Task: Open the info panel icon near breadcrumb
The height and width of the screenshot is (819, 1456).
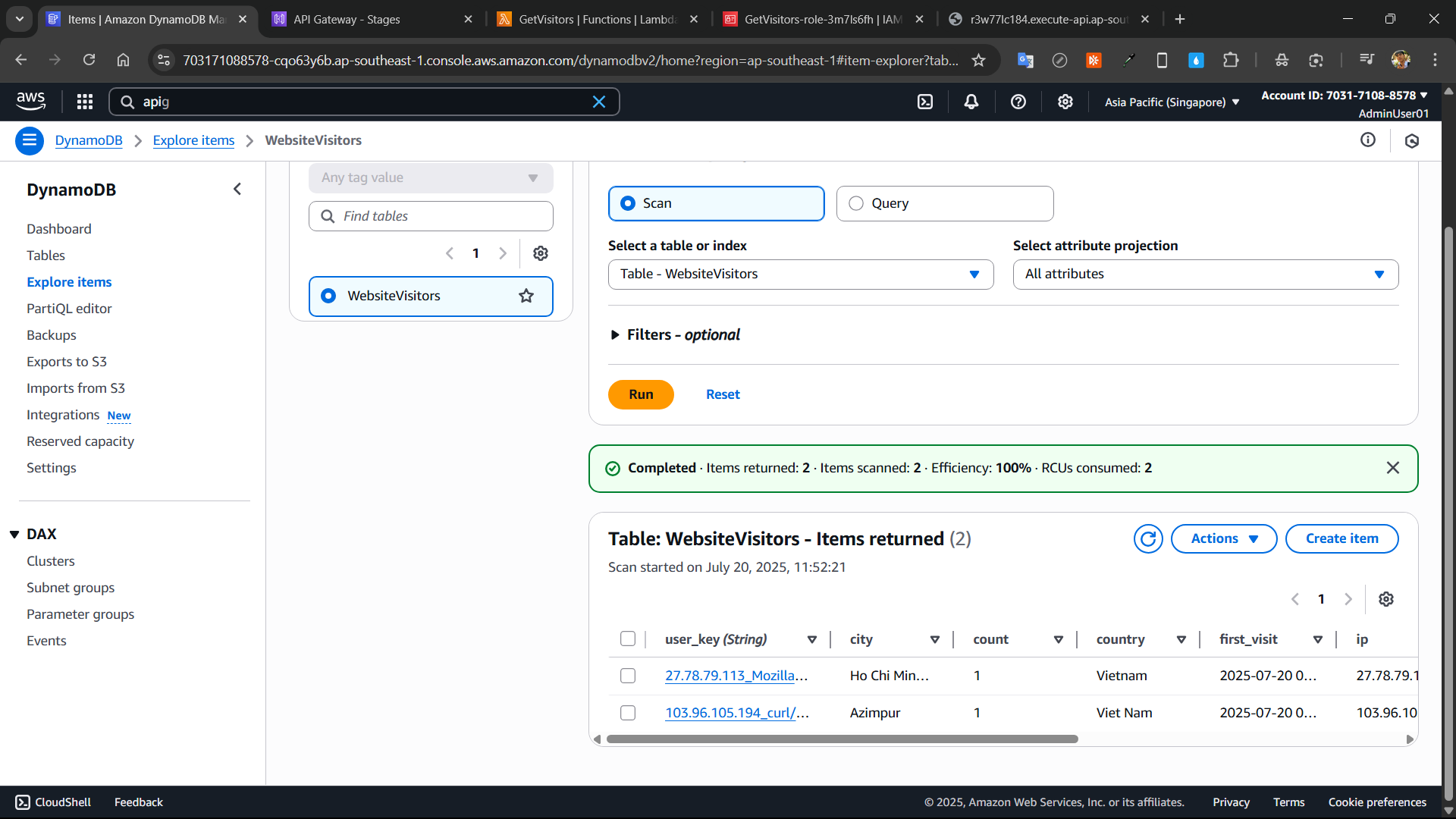Action: tap(1368, 140)
